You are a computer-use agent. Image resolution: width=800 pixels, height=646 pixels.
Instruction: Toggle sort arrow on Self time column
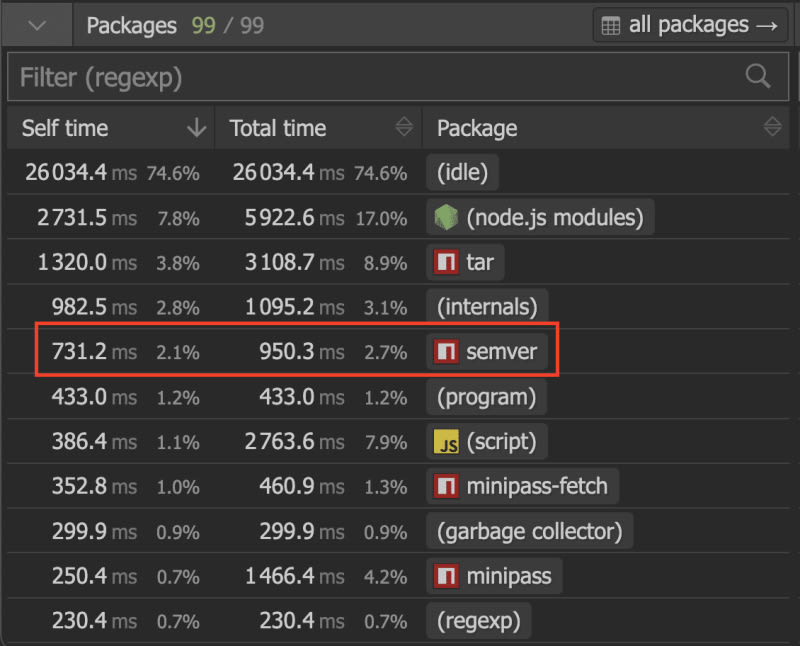(196, 128)
